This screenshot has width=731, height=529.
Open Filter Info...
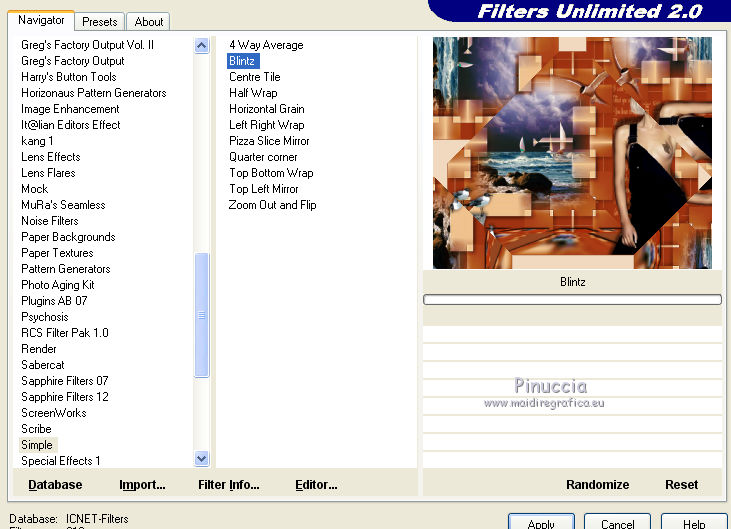(x=228, y=485)
